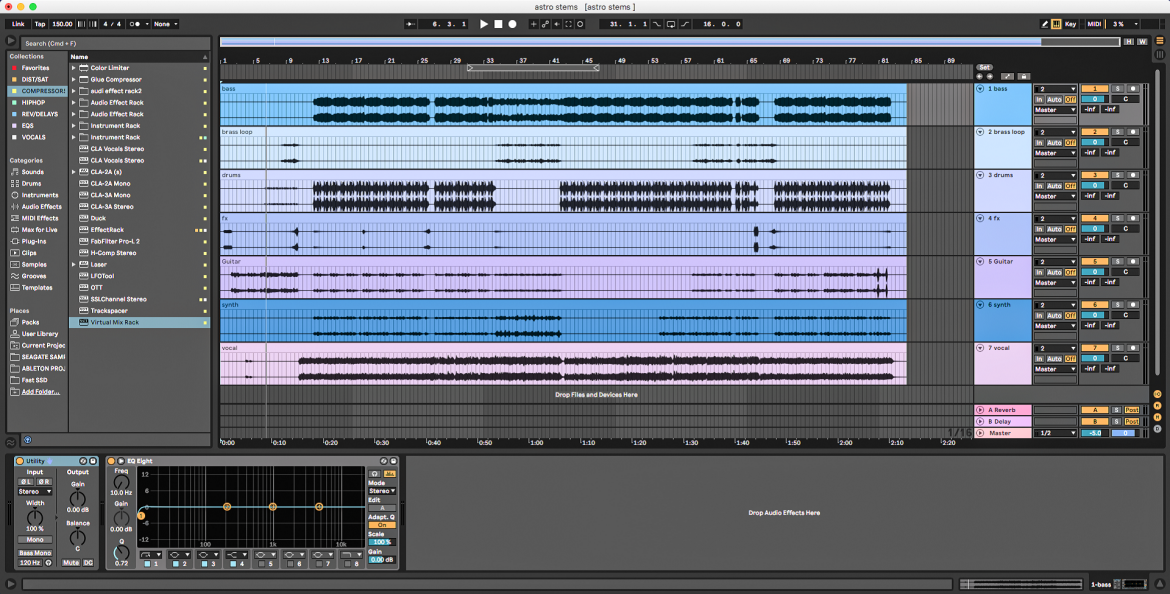Open the Max for Live category
The image size is (1170, 594).
(x=39, y=230)
